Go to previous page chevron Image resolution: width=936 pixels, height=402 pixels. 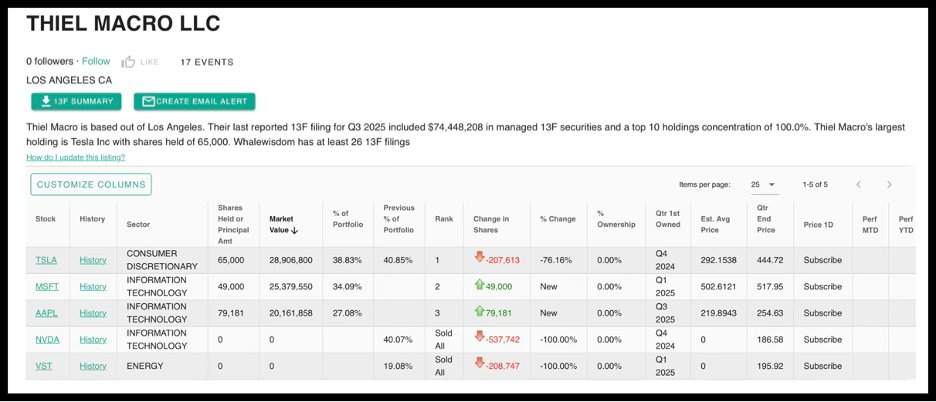click(x=858, y=184)
